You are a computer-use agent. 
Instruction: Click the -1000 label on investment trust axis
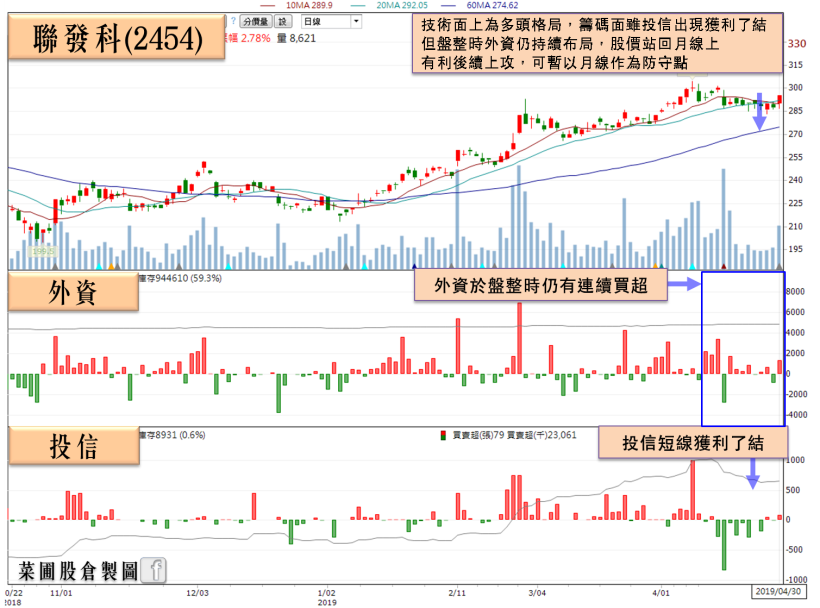click(x=796, y=579)
